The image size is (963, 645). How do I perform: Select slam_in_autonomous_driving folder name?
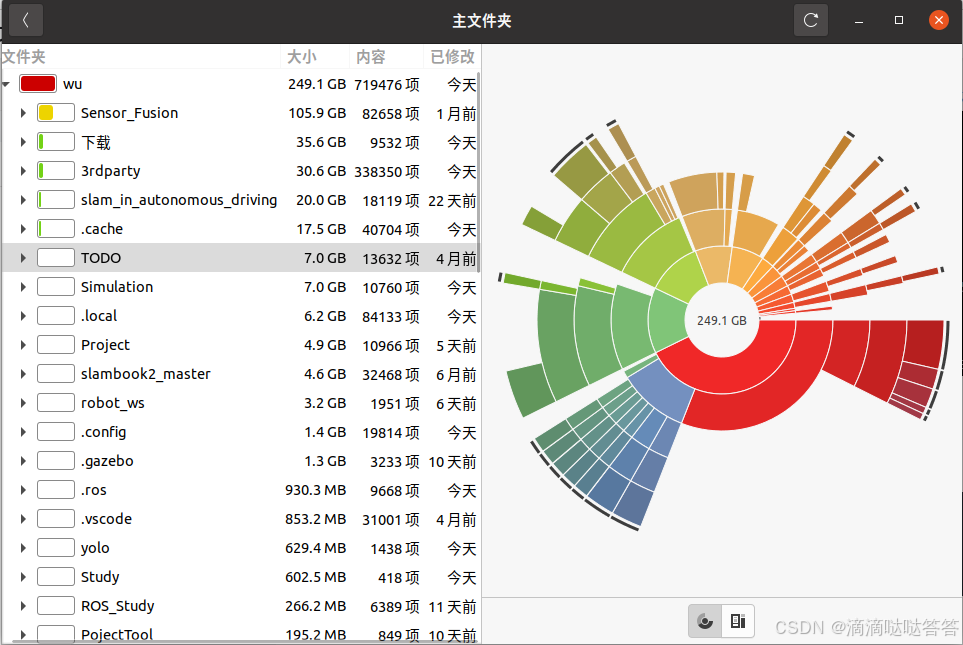point(179,200)
